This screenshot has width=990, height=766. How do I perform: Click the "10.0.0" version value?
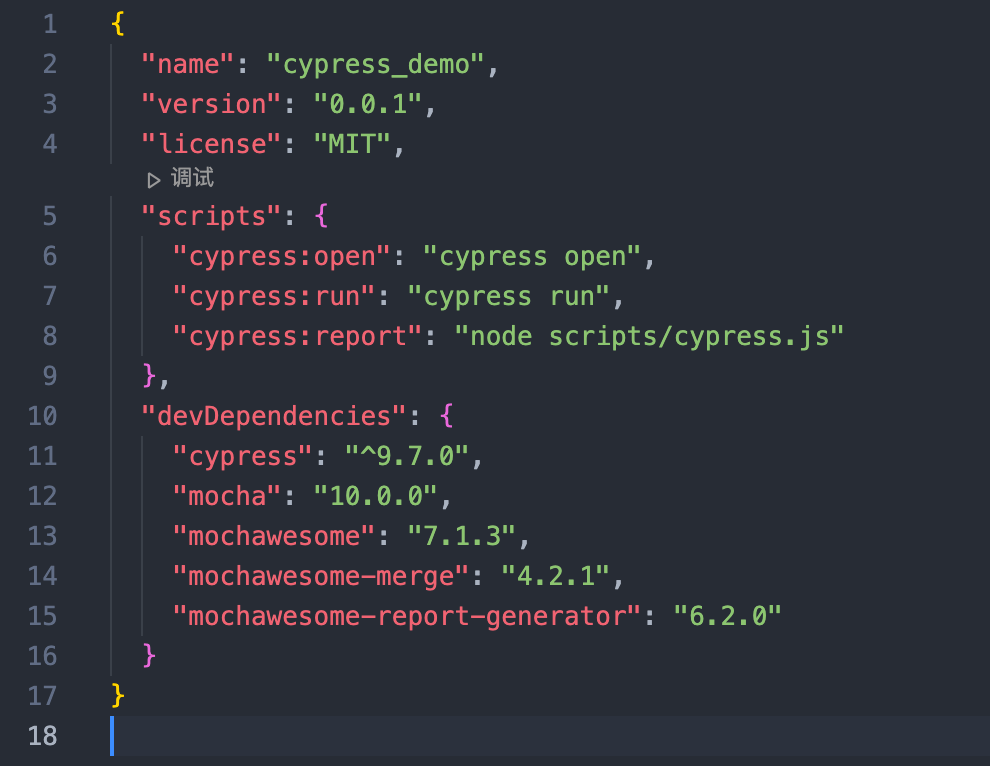click(376, 496)
